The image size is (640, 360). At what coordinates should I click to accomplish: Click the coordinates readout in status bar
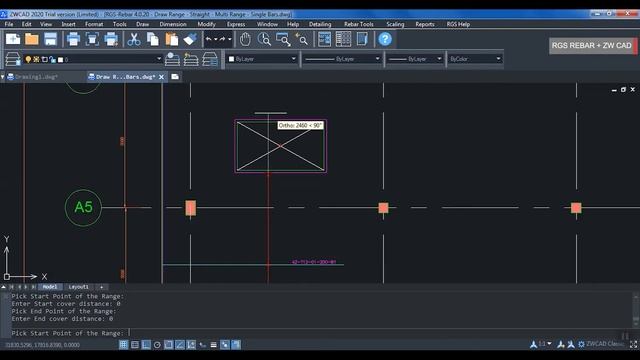click(42, 345)
